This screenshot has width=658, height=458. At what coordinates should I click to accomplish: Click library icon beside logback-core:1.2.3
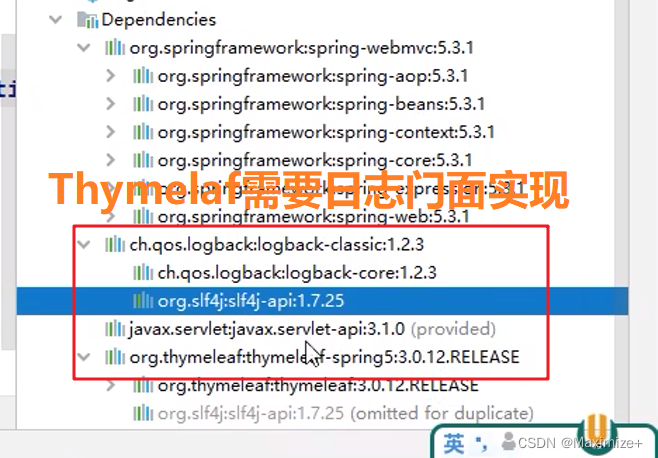point(143,273)
